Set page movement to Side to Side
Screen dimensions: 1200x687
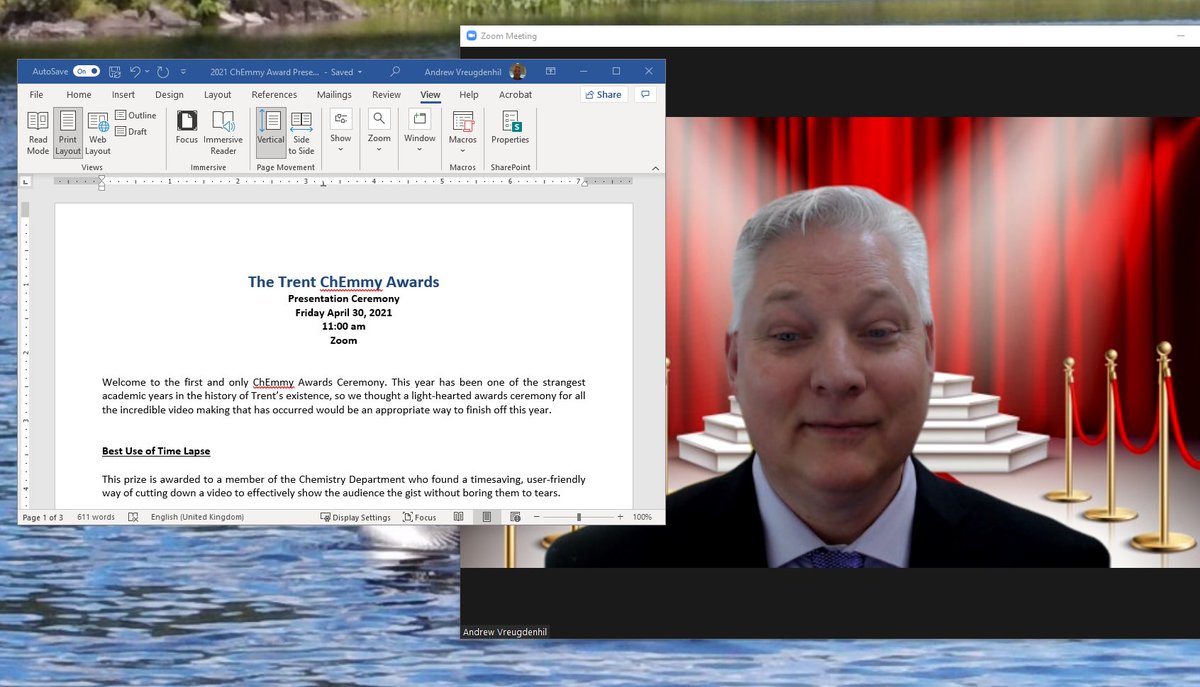coord(301,132)
